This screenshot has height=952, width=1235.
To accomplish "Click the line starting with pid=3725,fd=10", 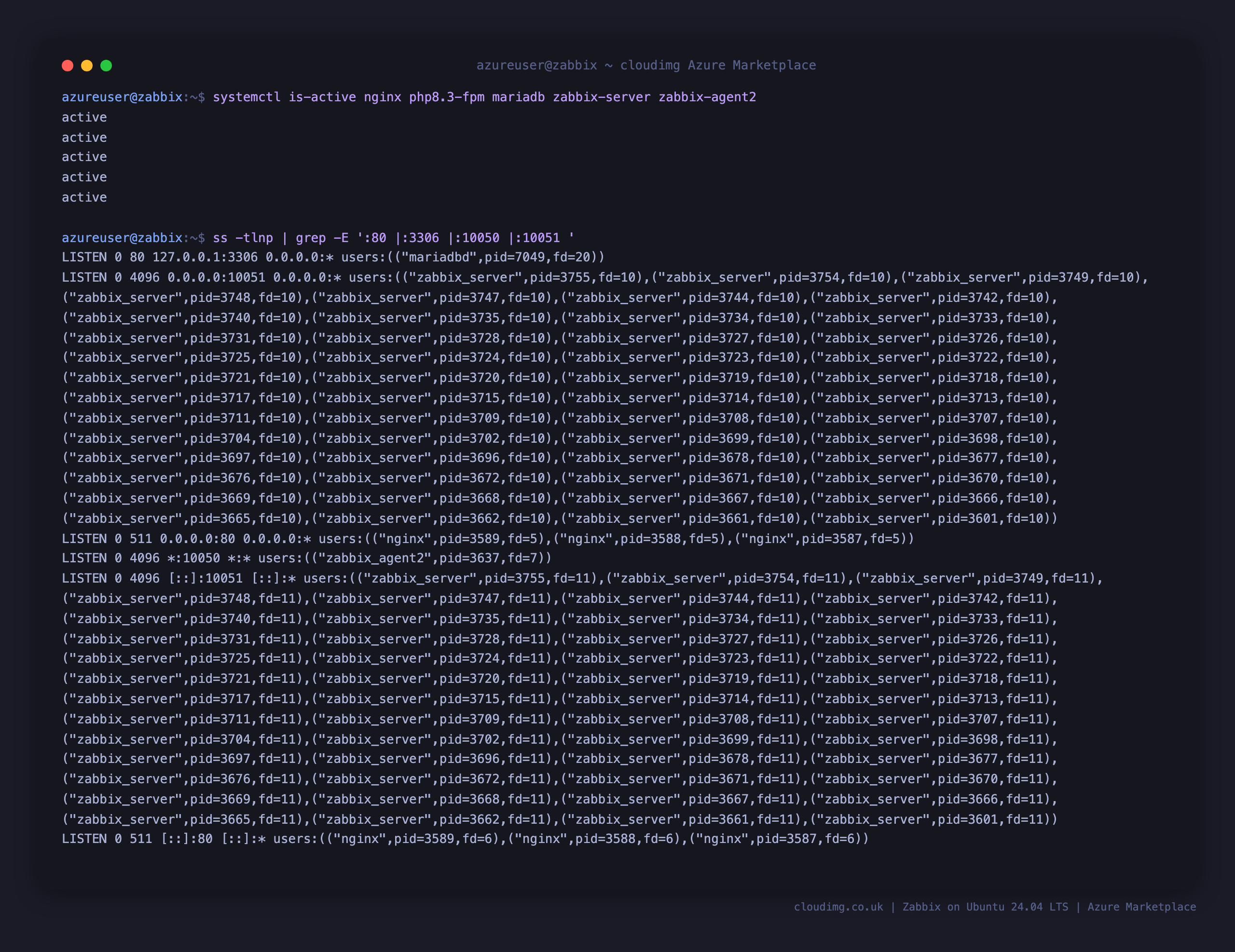I will [x=560, y=358].
